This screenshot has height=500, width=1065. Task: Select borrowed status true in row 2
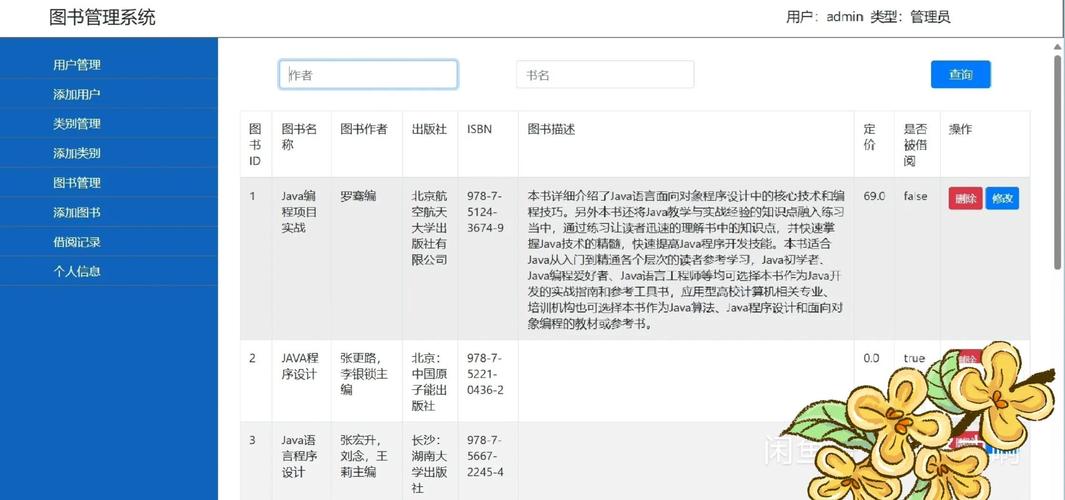(914, 358)
